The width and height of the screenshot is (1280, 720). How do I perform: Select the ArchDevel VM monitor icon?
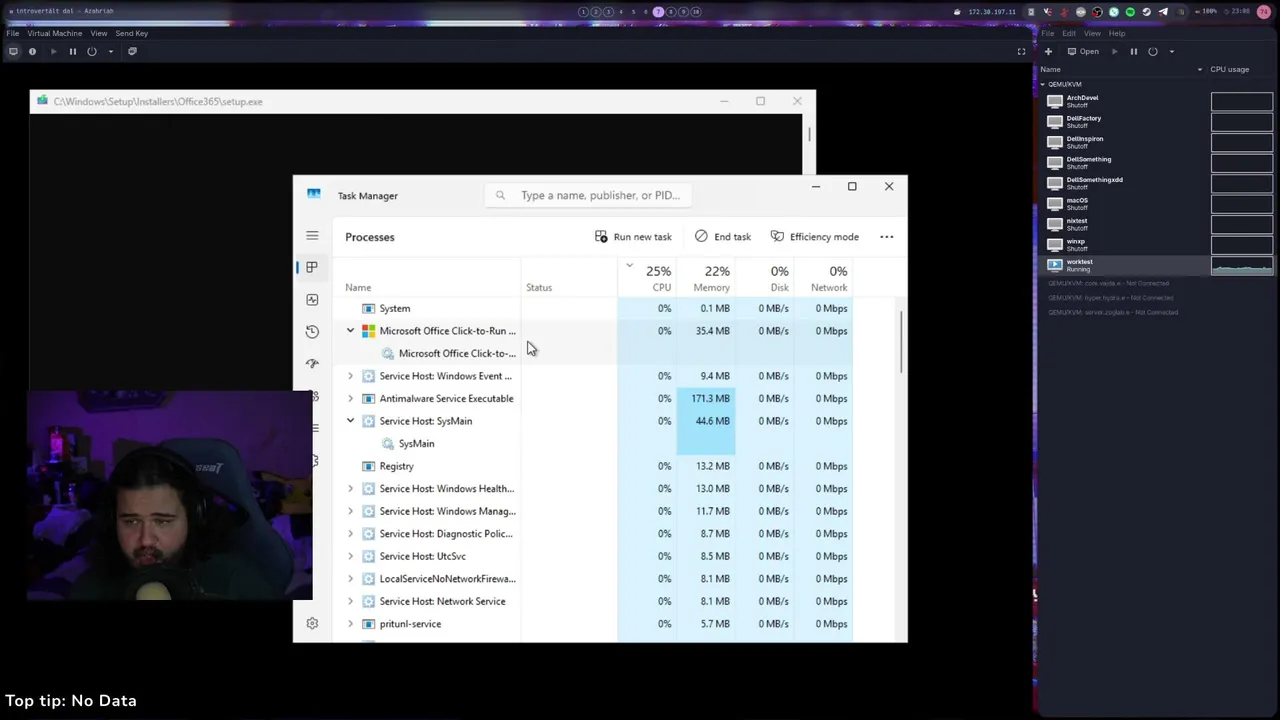point(1054,101)
